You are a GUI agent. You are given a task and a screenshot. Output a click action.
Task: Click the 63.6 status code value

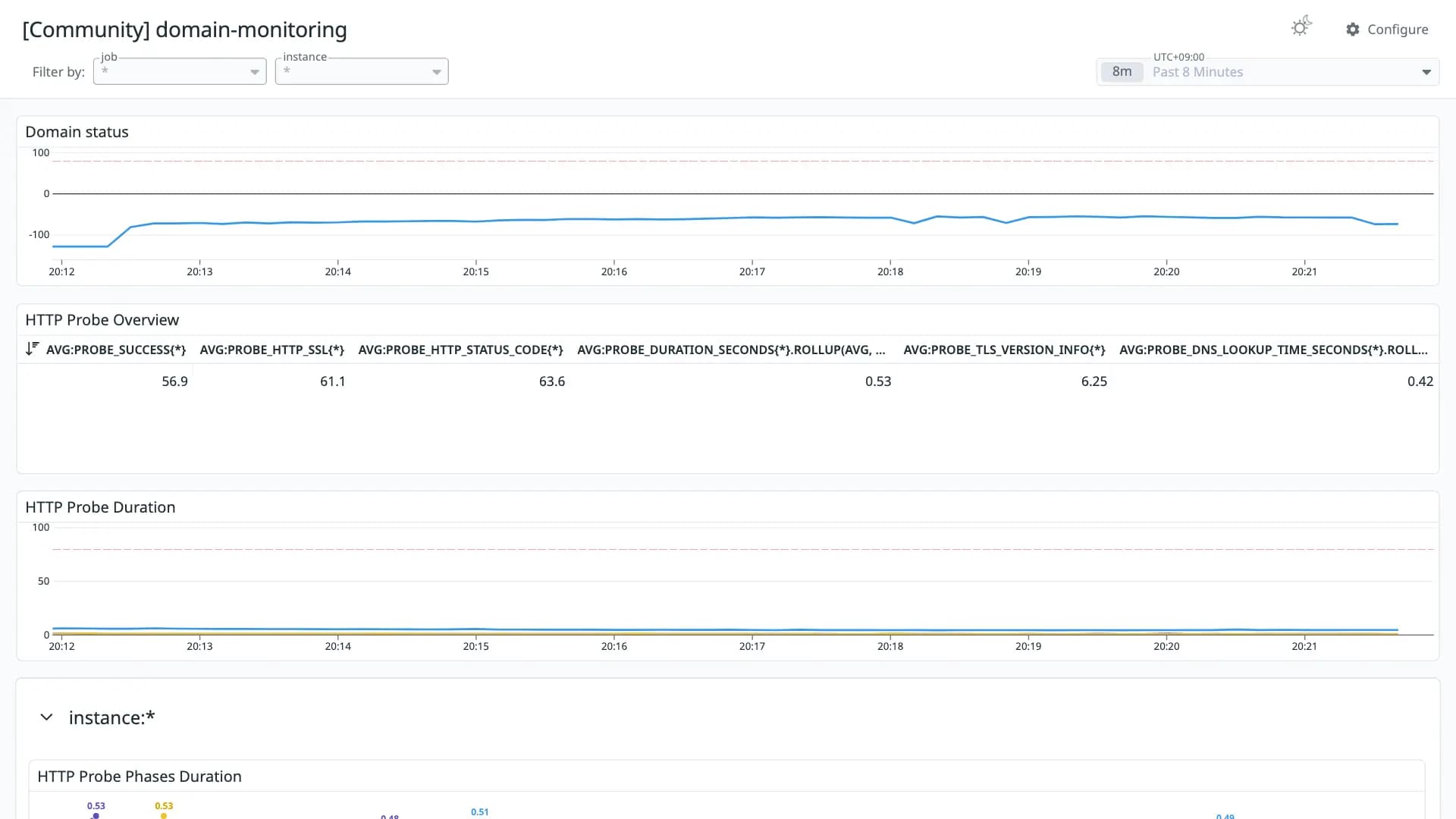click(551, 381)
